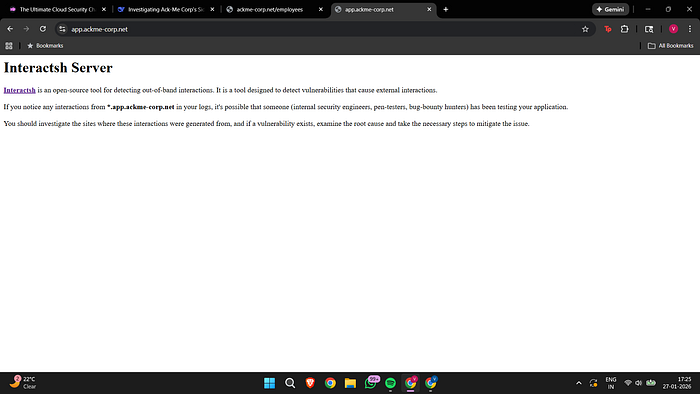Click the bold *.app.ackme-corp.net text
Image resolution: width=700 pixels, height=394 pixels.
pos(141,107)
